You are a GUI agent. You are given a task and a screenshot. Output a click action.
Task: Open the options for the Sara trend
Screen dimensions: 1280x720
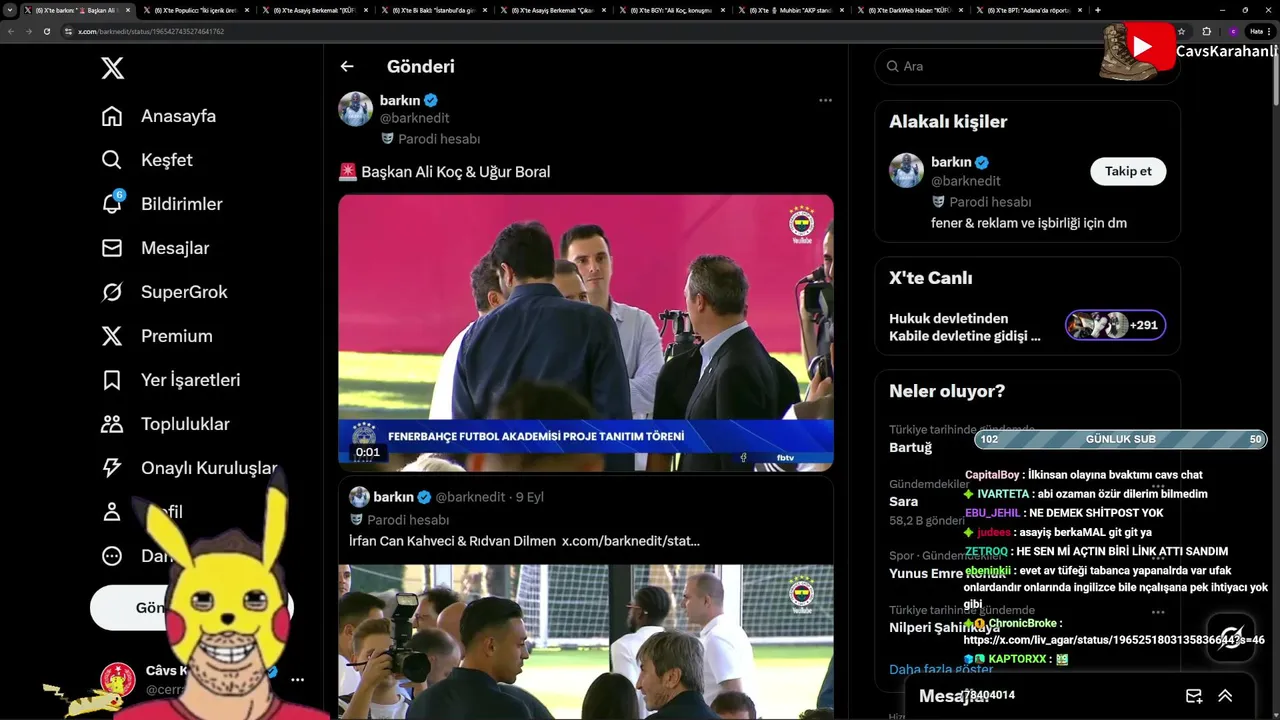(1157, 486)
